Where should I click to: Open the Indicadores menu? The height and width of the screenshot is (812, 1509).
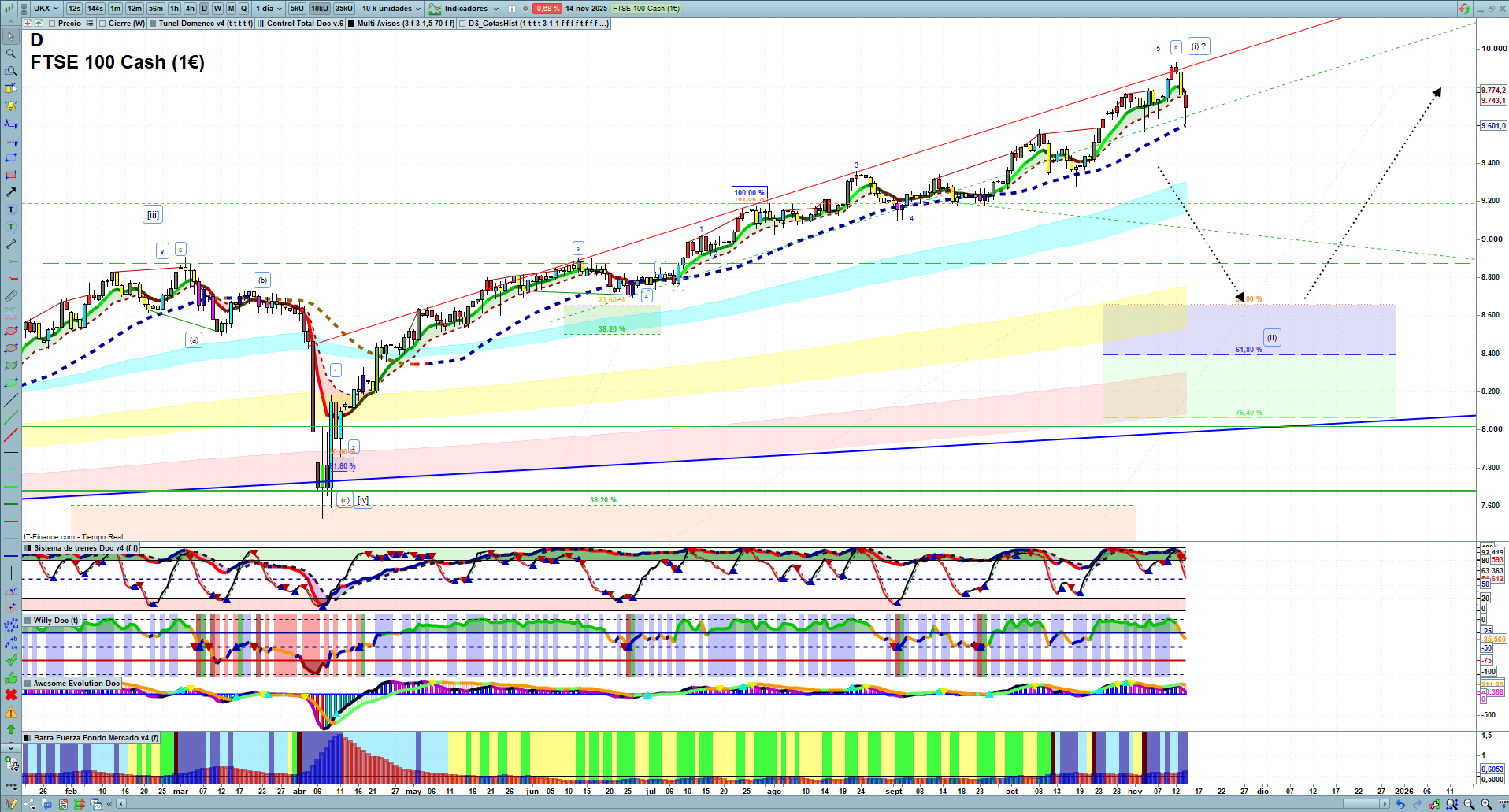(x=465, y=9)
